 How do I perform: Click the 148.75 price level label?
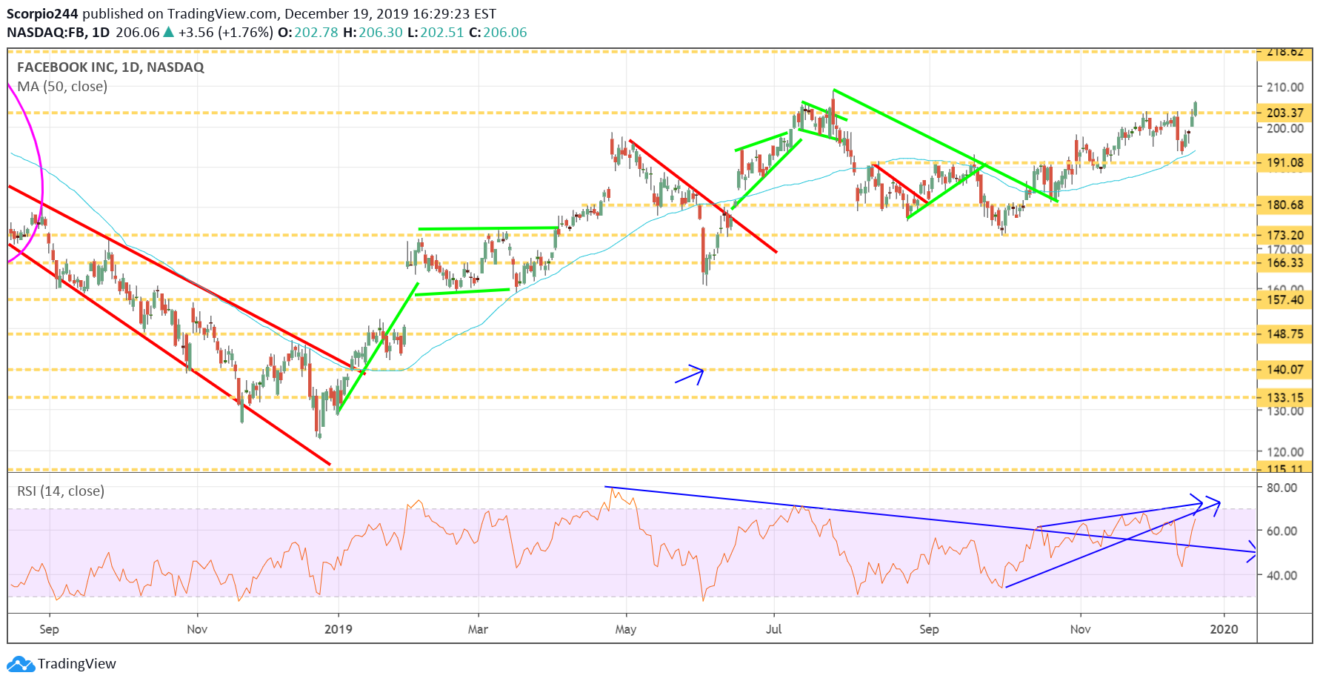[x=1285, y=334]
